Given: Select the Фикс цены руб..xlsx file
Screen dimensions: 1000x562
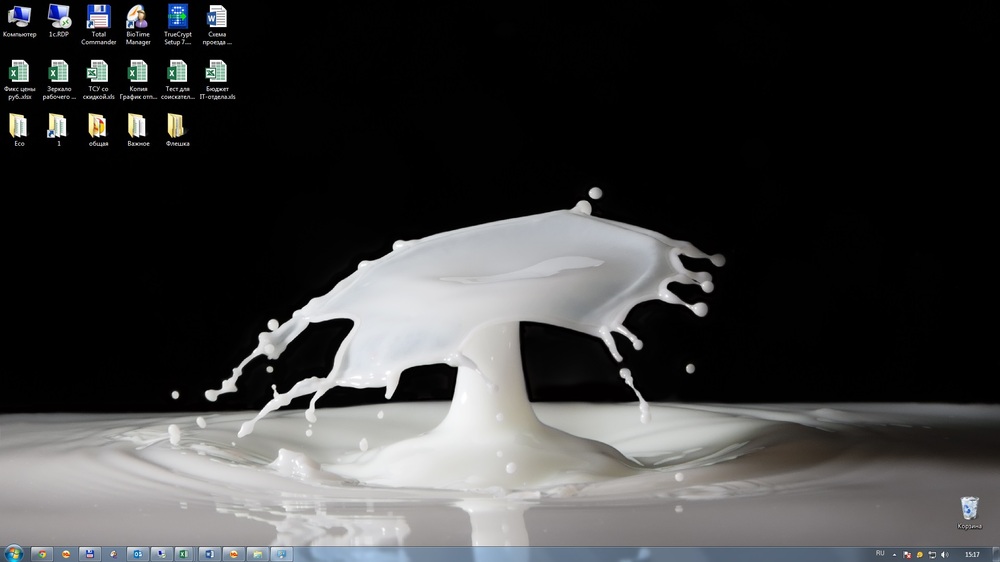Looking at the screenshot, I should coord(19,72).
